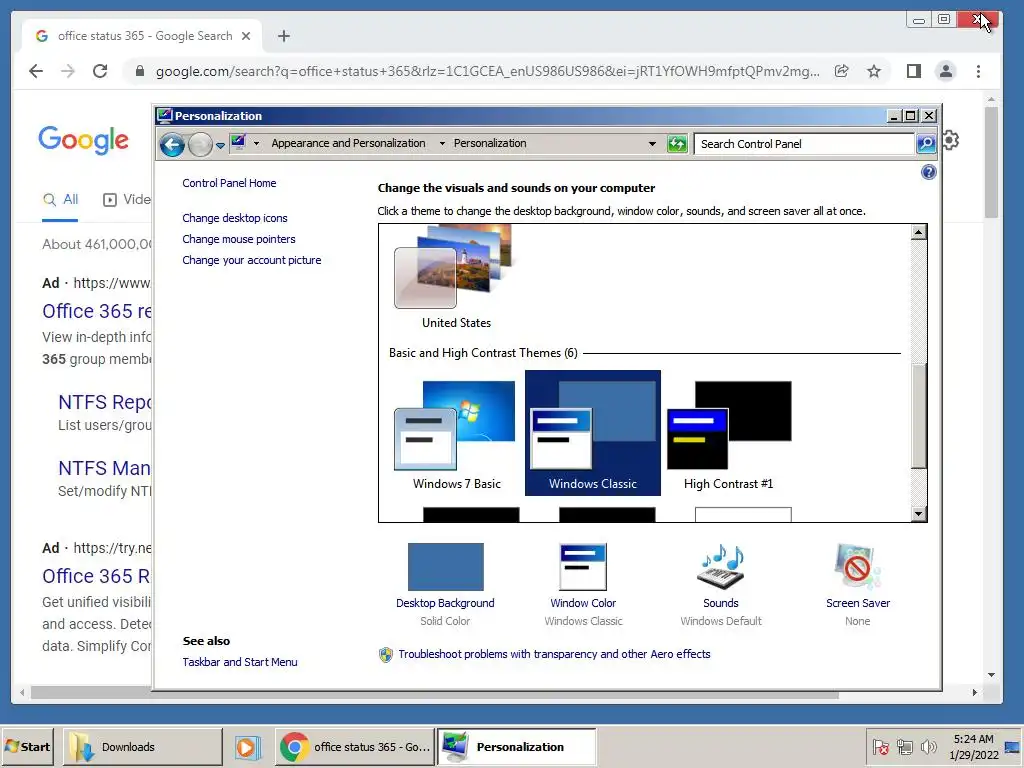Click Chrome horizontal scrollbar thumb
This screenshot has height=768, width=1024.
434,693
